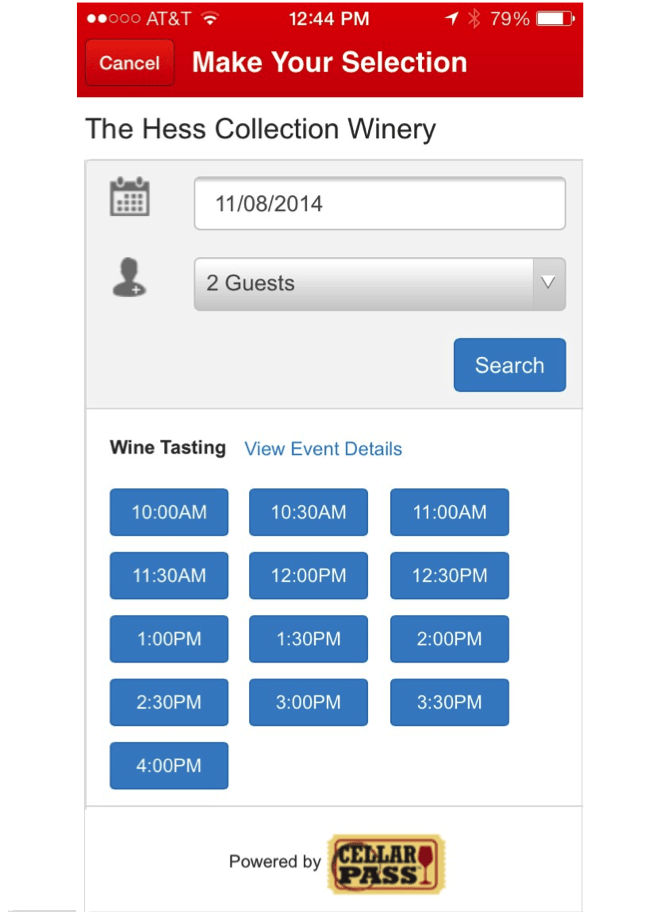Pick the 12:00PM time slot
The width and height of the screenshot is (662, 912).
(x=308, y=575)
